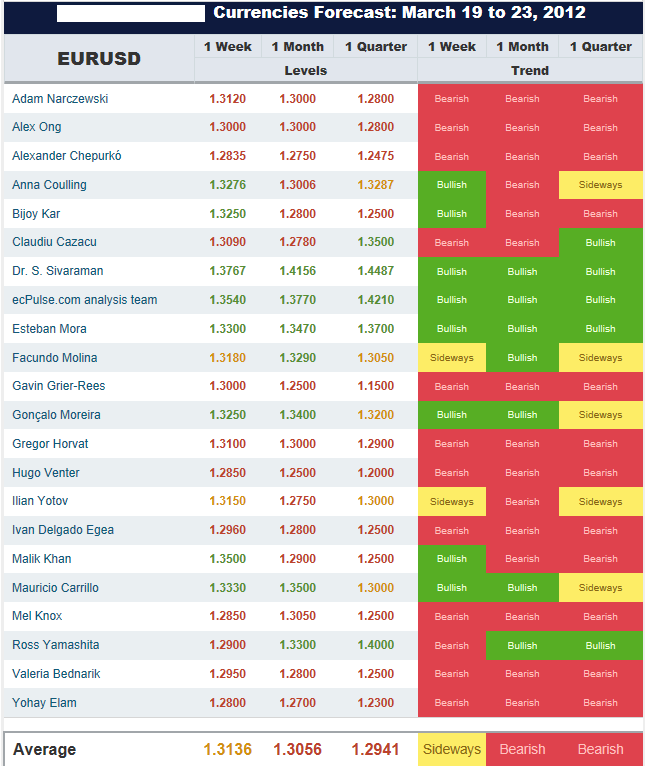Open the Ivan Delgado Egea entry
645x766 pixels.
(x=63, y=530)
